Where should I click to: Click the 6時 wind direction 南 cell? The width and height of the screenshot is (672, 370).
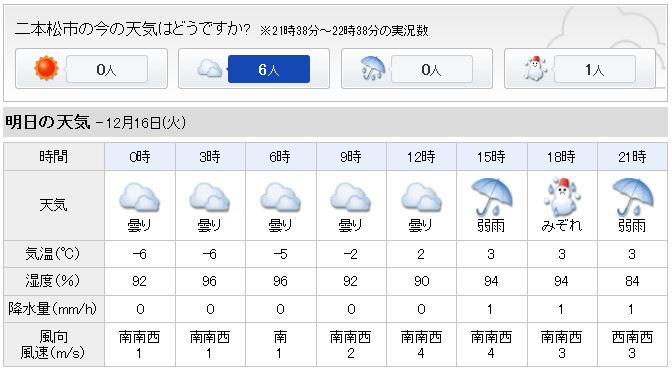pyautogui.click(x=280, y=337)
